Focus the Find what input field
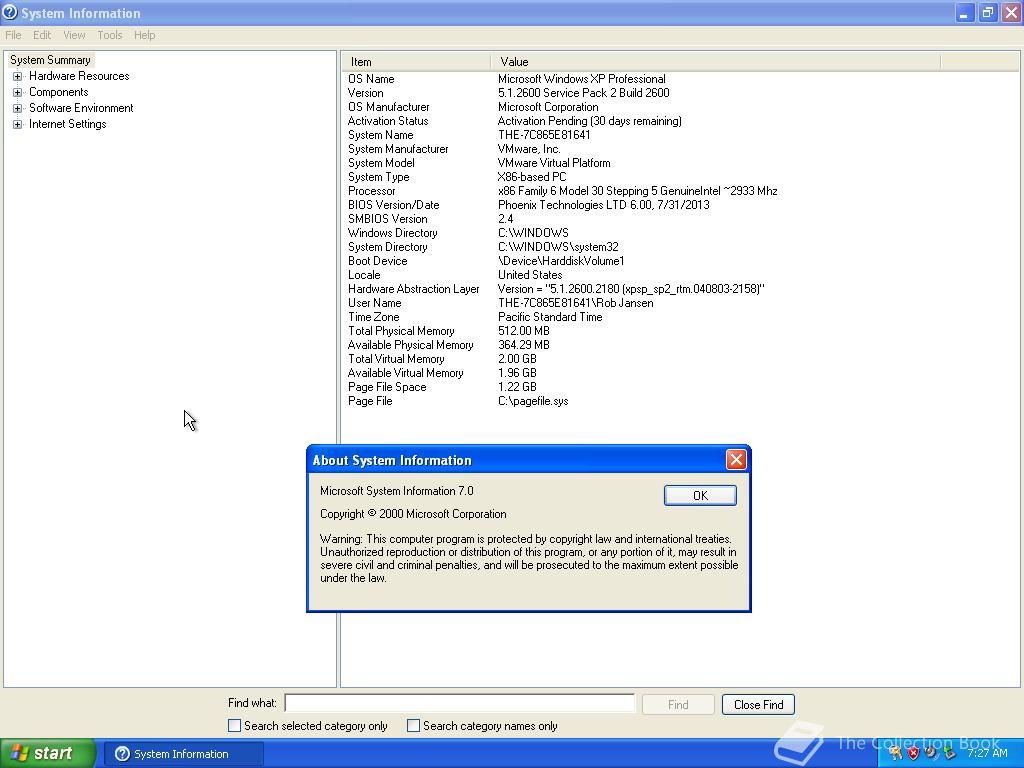 click(460, 703)
